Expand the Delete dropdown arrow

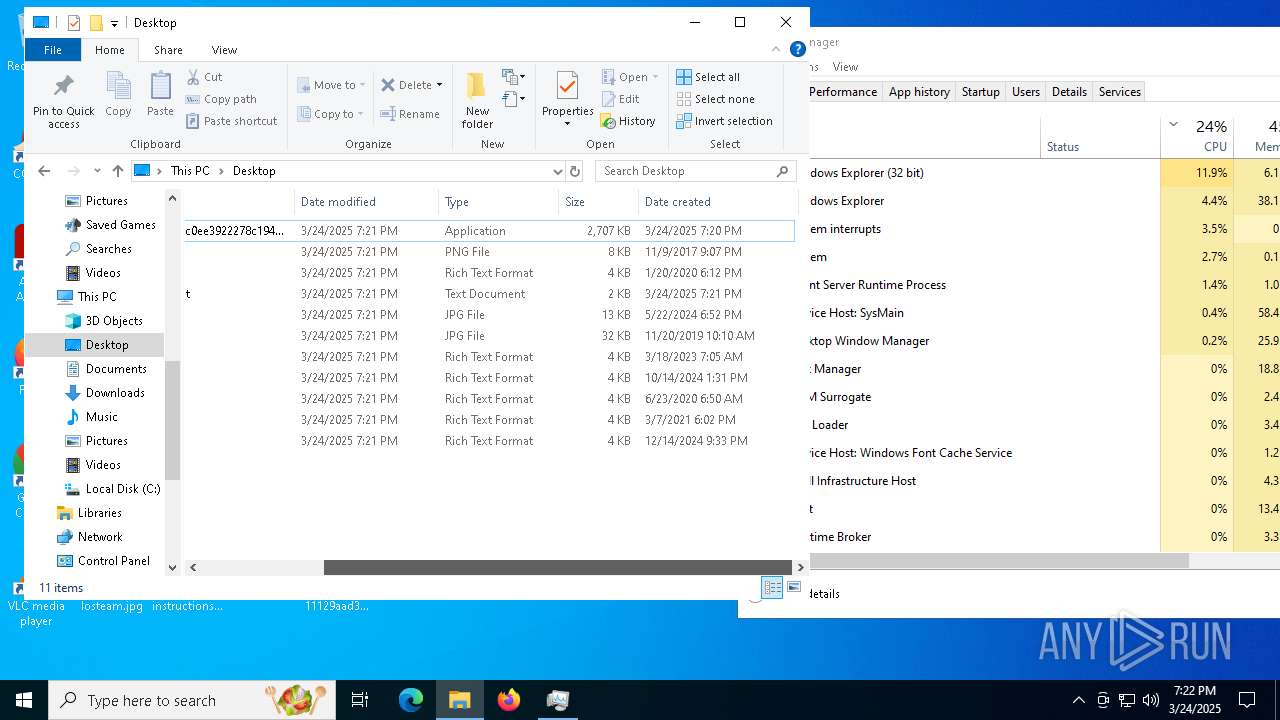pos(439,85)
